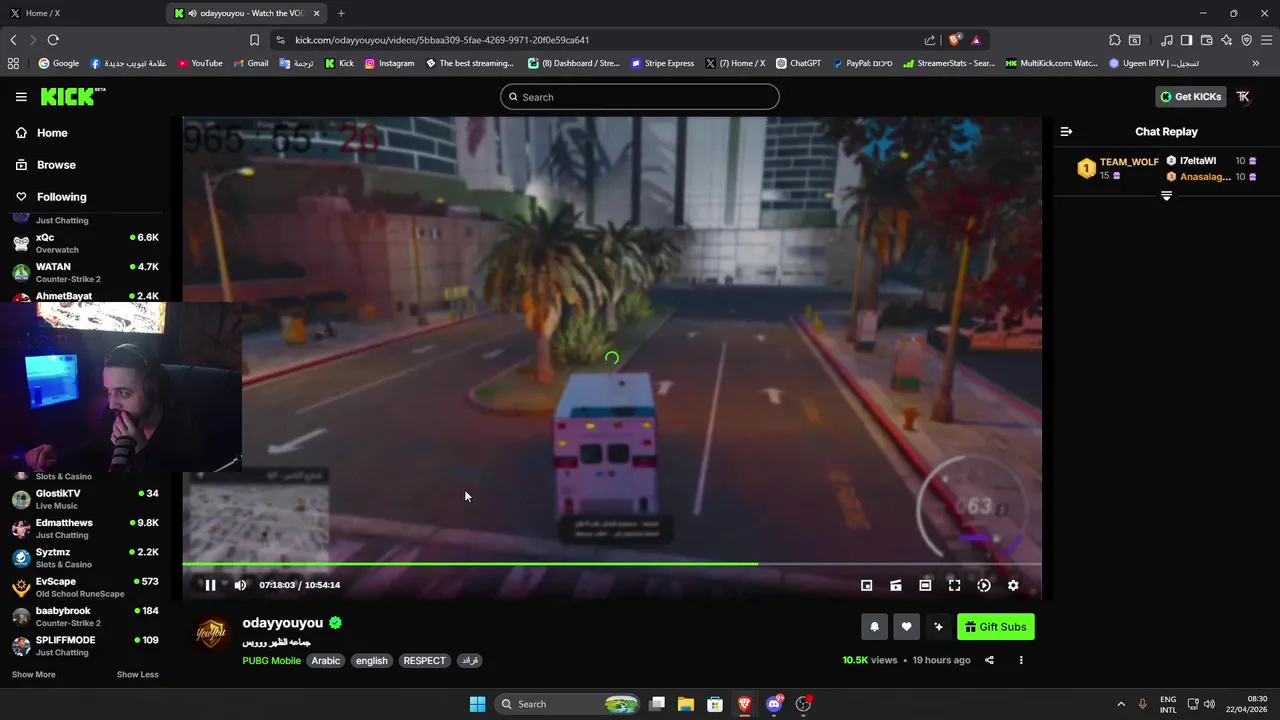Screen dimensions: 1280x720
Task: Share this video
Action: coord(989,660)
